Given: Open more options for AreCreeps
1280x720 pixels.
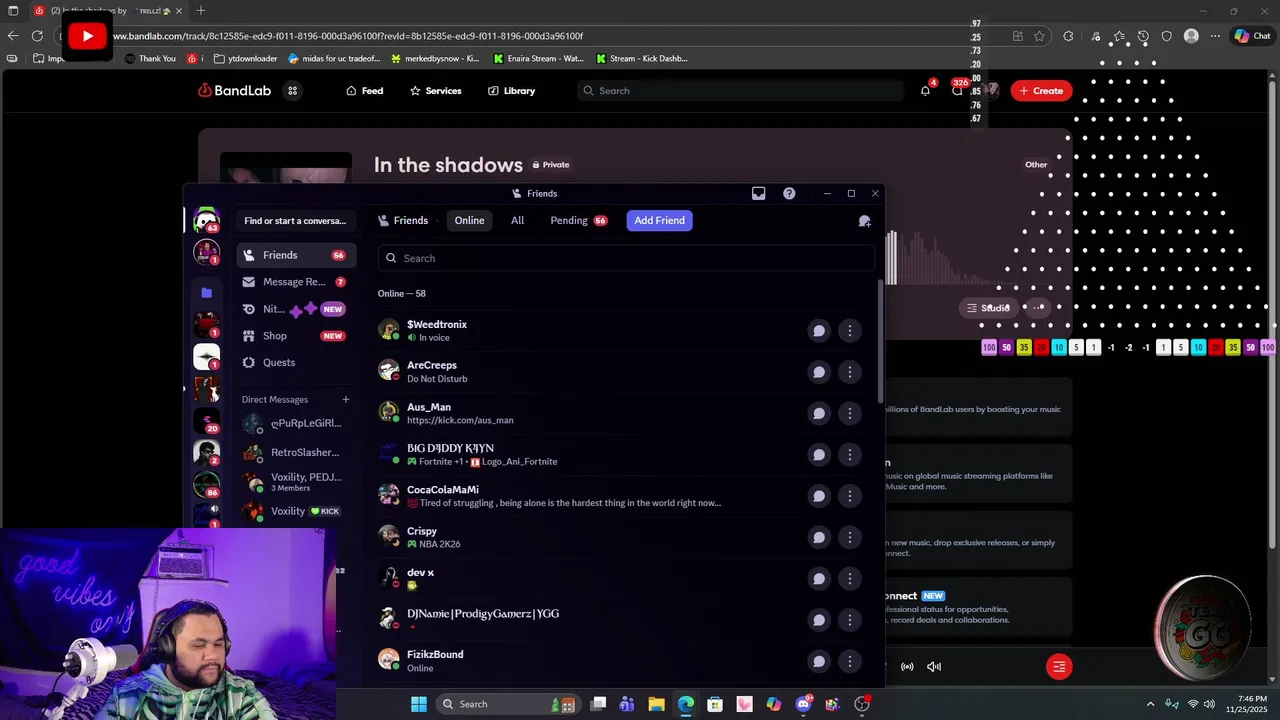Looking at the screenshot, I should click(850, 372).
